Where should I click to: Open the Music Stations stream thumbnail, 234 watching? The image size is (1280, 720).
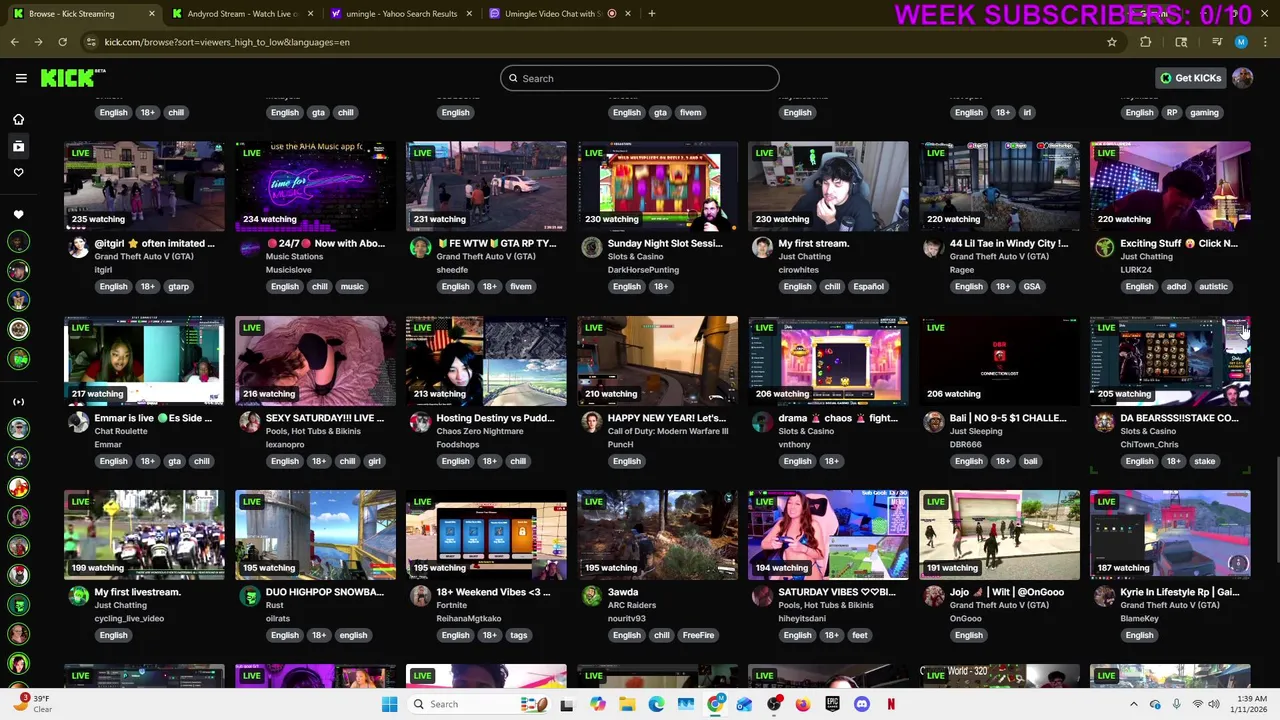pos(315,186)
